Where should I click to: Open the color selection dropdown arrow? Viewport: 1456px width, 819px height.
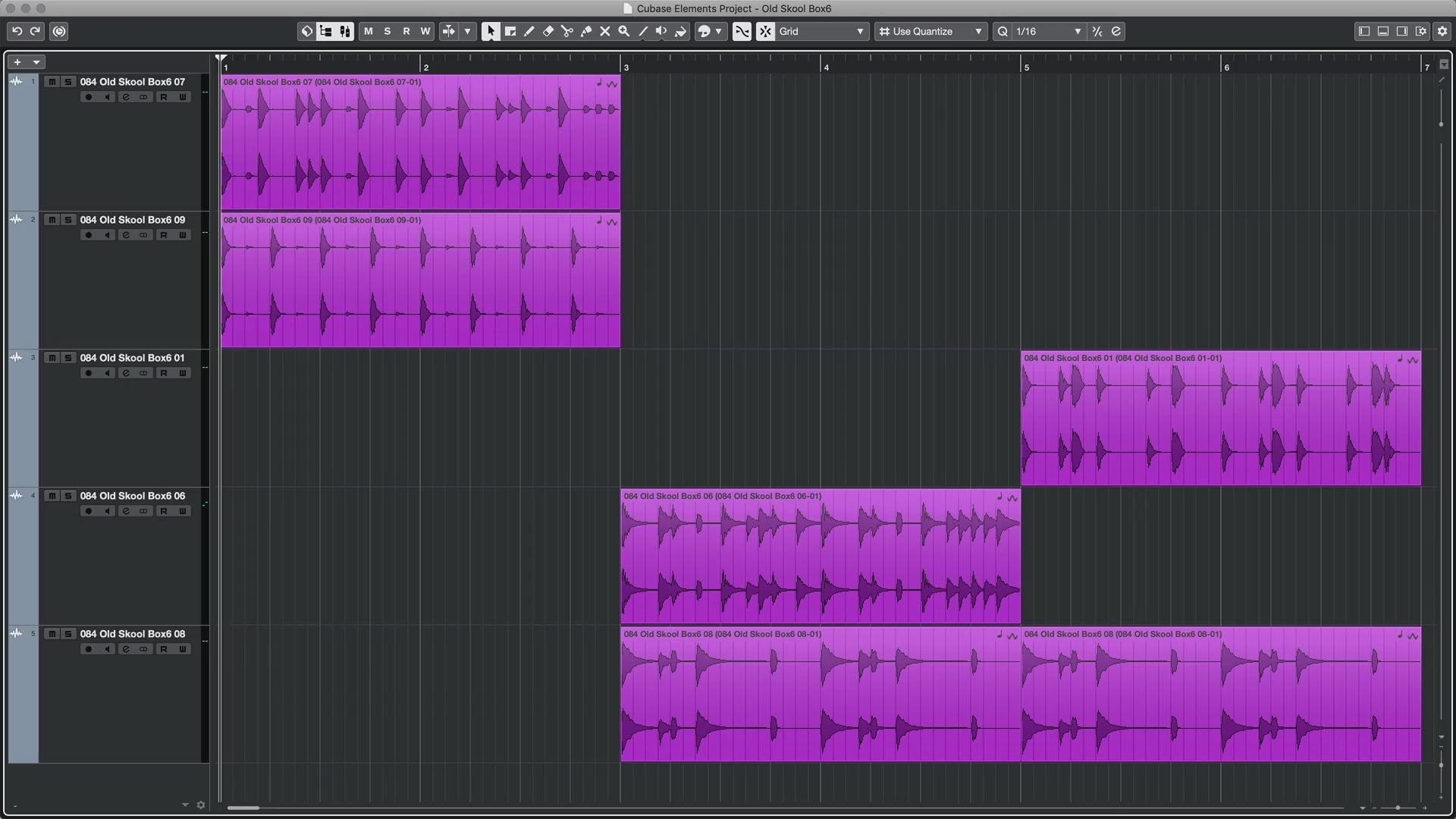[x=719, y=31]
